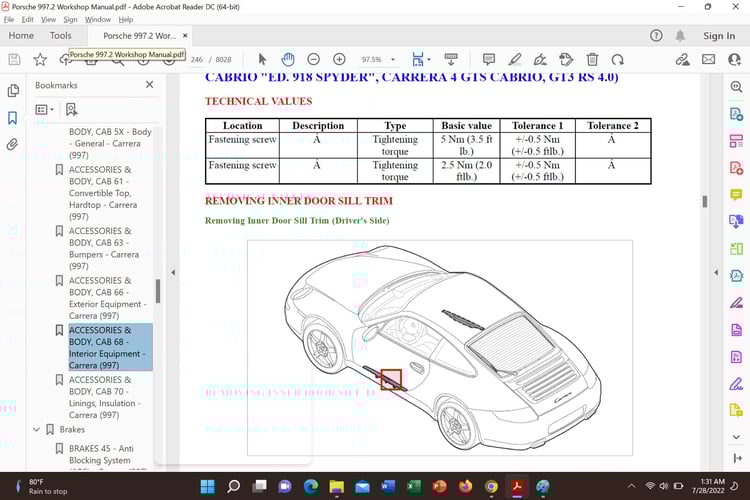The height and width of the screenshot is (500, 750).
Task: Click the page number field showing 246
Action: click(x=197, y=60)
